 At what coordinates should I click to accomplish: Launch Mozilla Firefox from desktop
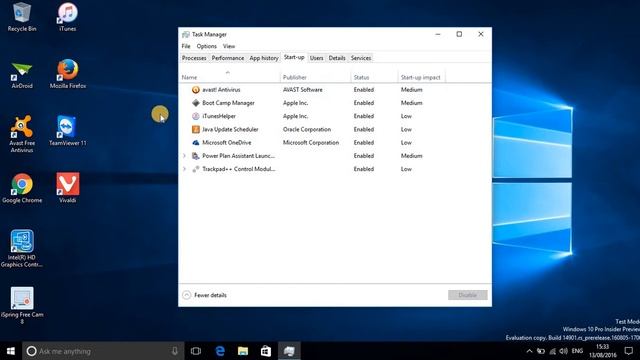click(x=68, y=74)
